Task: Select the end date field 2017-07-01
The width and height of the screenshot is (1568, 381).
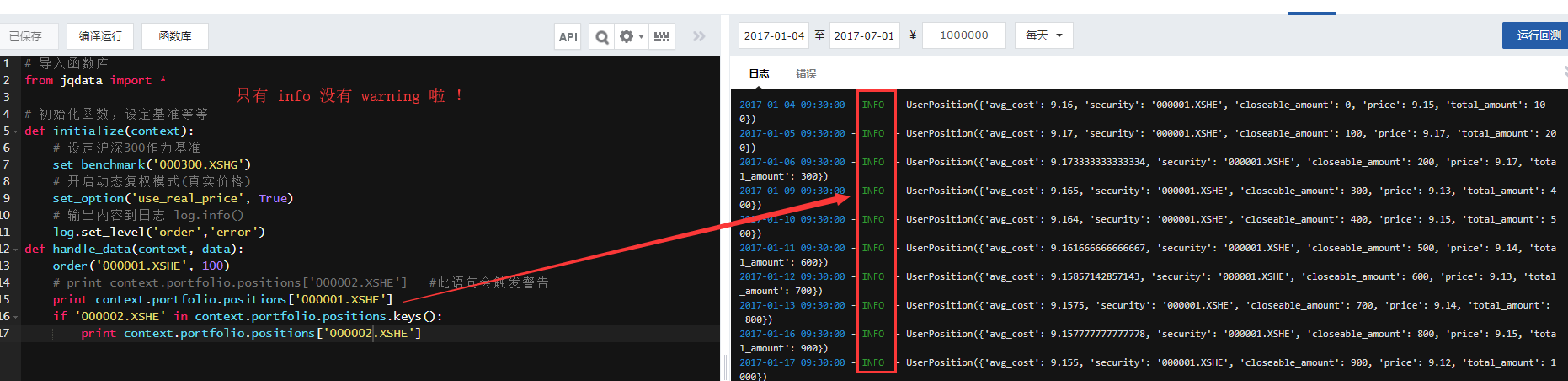Action: coord(864,35)
